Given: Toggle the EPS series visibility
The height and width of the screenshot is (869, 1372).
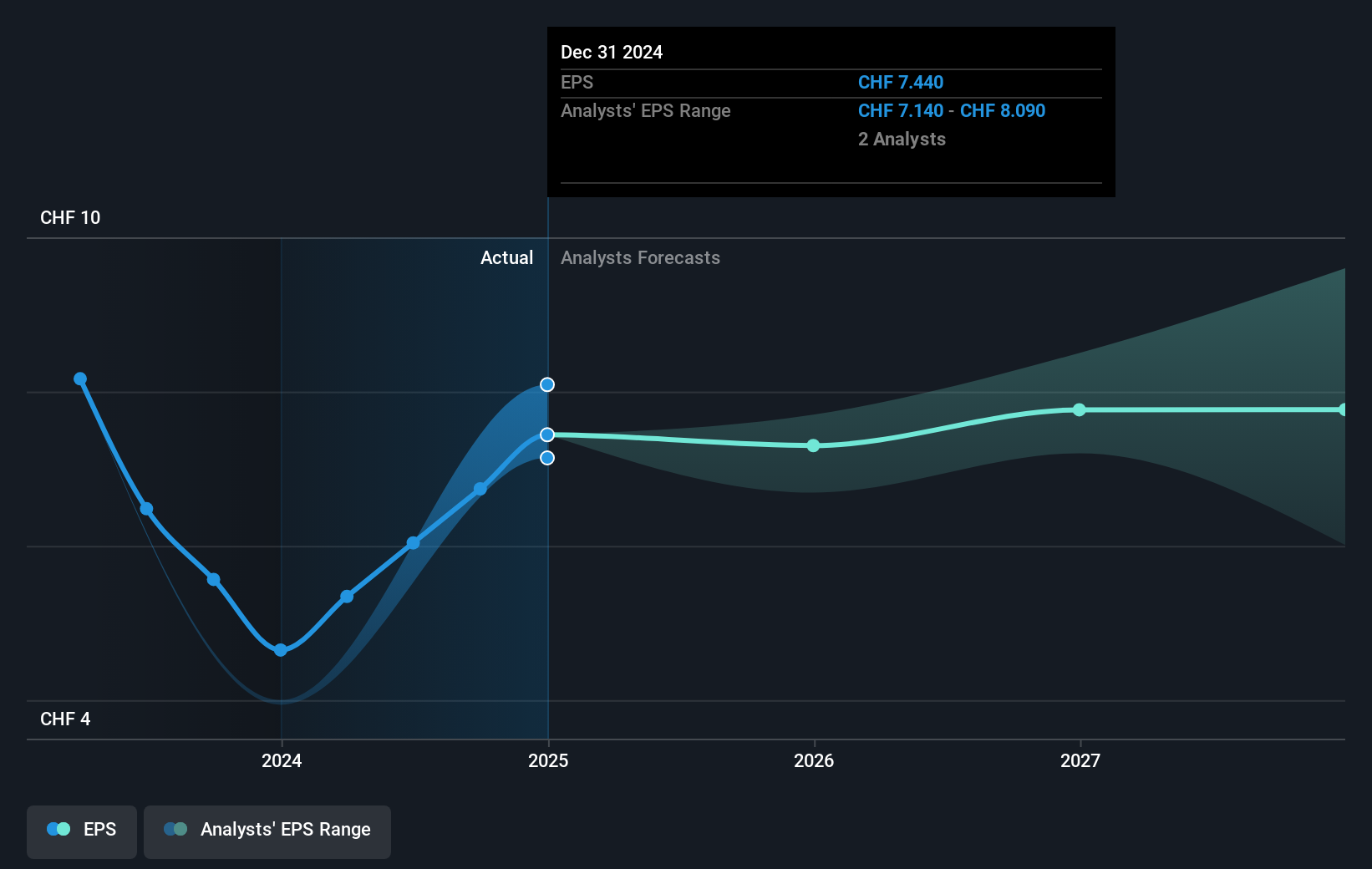Looking at the screenshot, I should pyautogui.click(x=81, y=831).
